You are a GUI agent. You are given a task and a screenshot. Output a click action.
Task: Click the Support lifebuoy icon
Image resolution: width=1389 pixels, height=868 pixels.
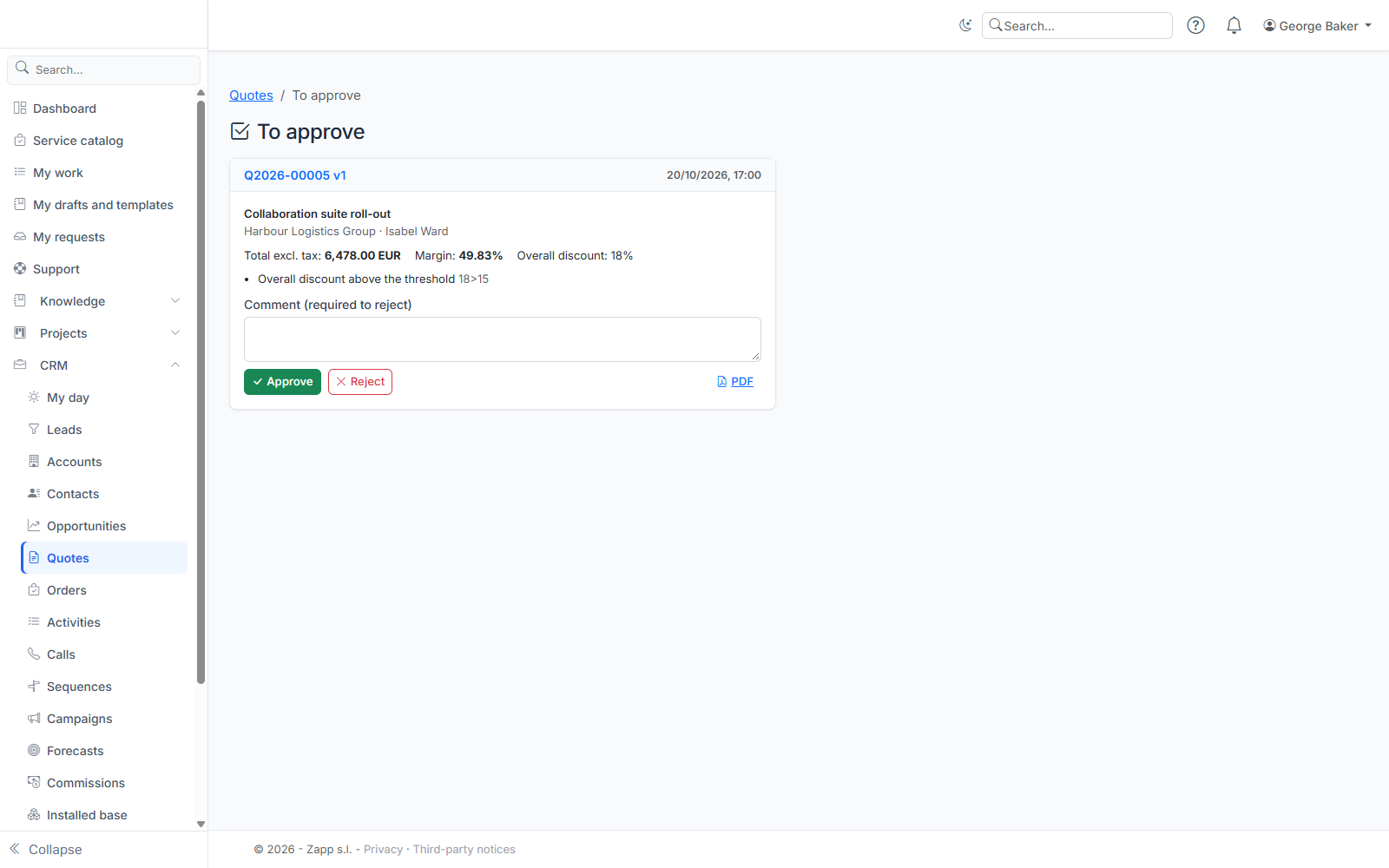(x=20, y=269)
